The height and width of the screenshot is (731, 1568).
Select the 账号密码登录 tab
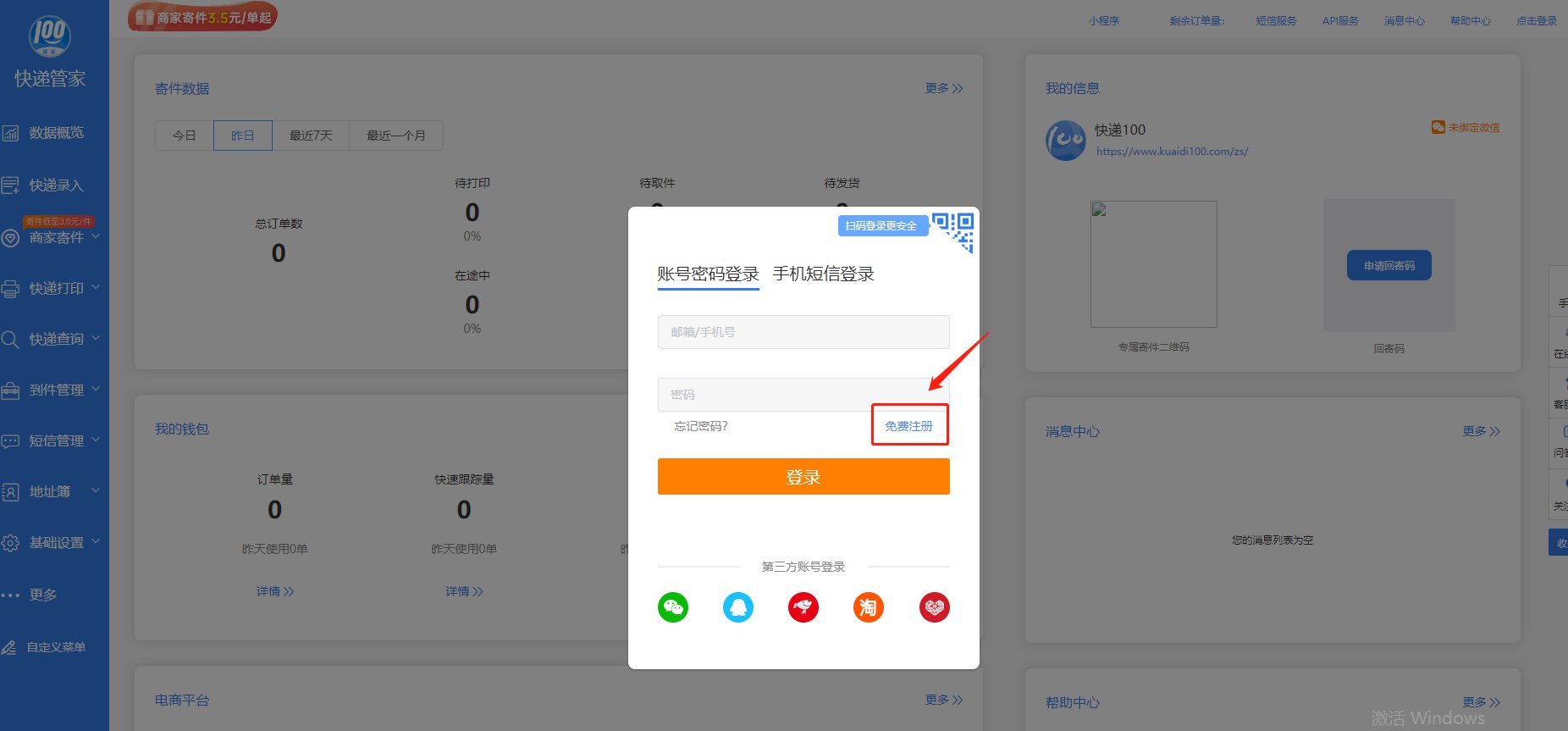(x=709, y=274)
